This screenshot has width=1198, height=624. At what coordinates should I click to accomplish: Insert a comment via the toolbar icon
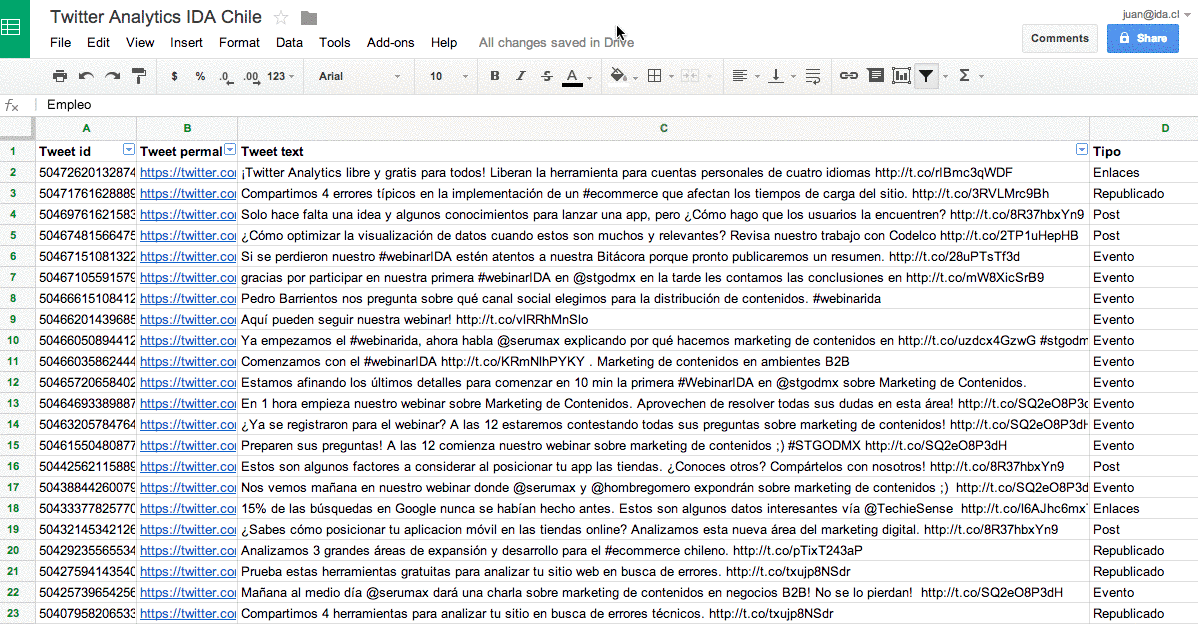pyautogui.click(x=875, y=75)
